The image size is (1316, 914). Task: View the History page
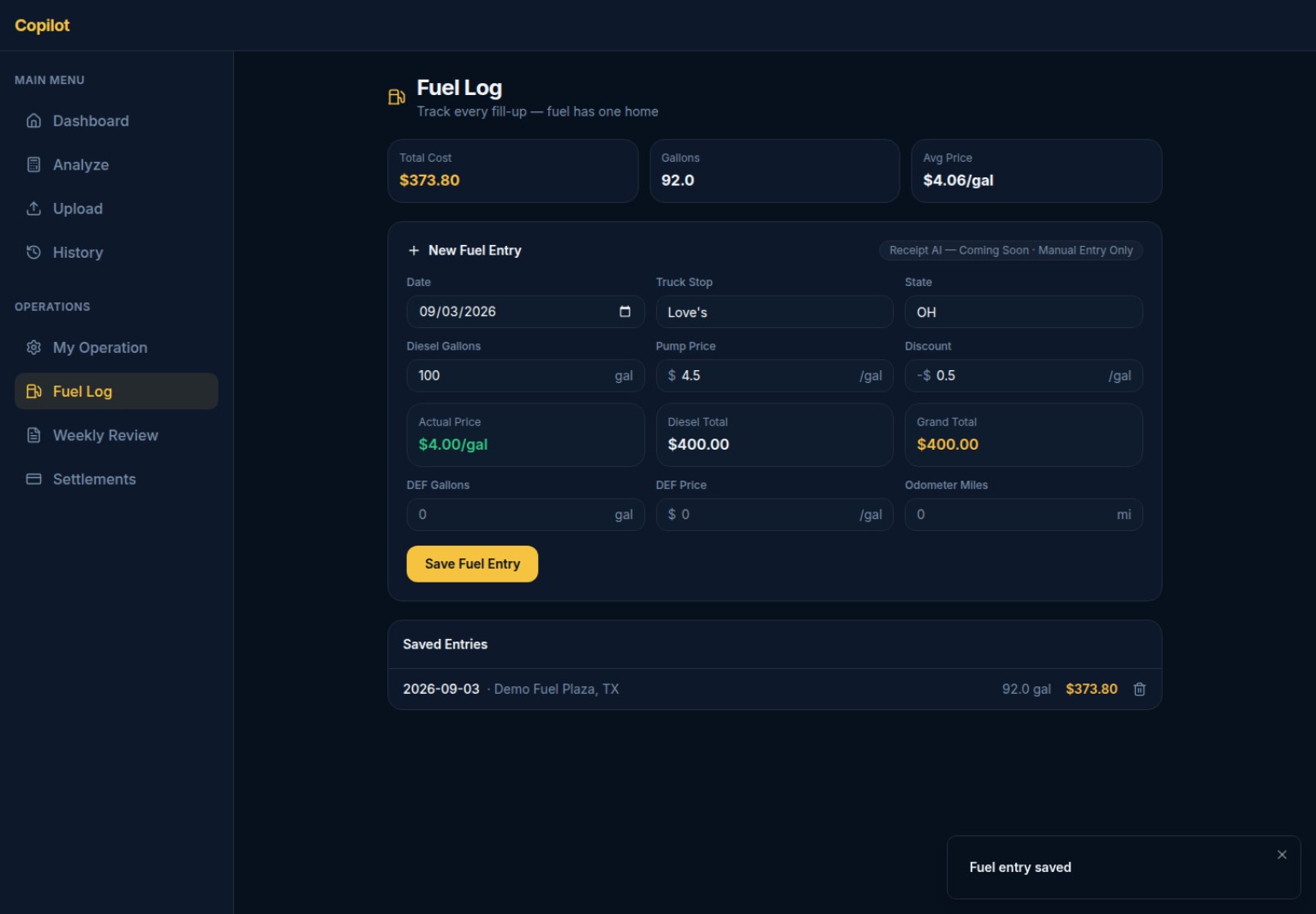click(x=117, y=252)
